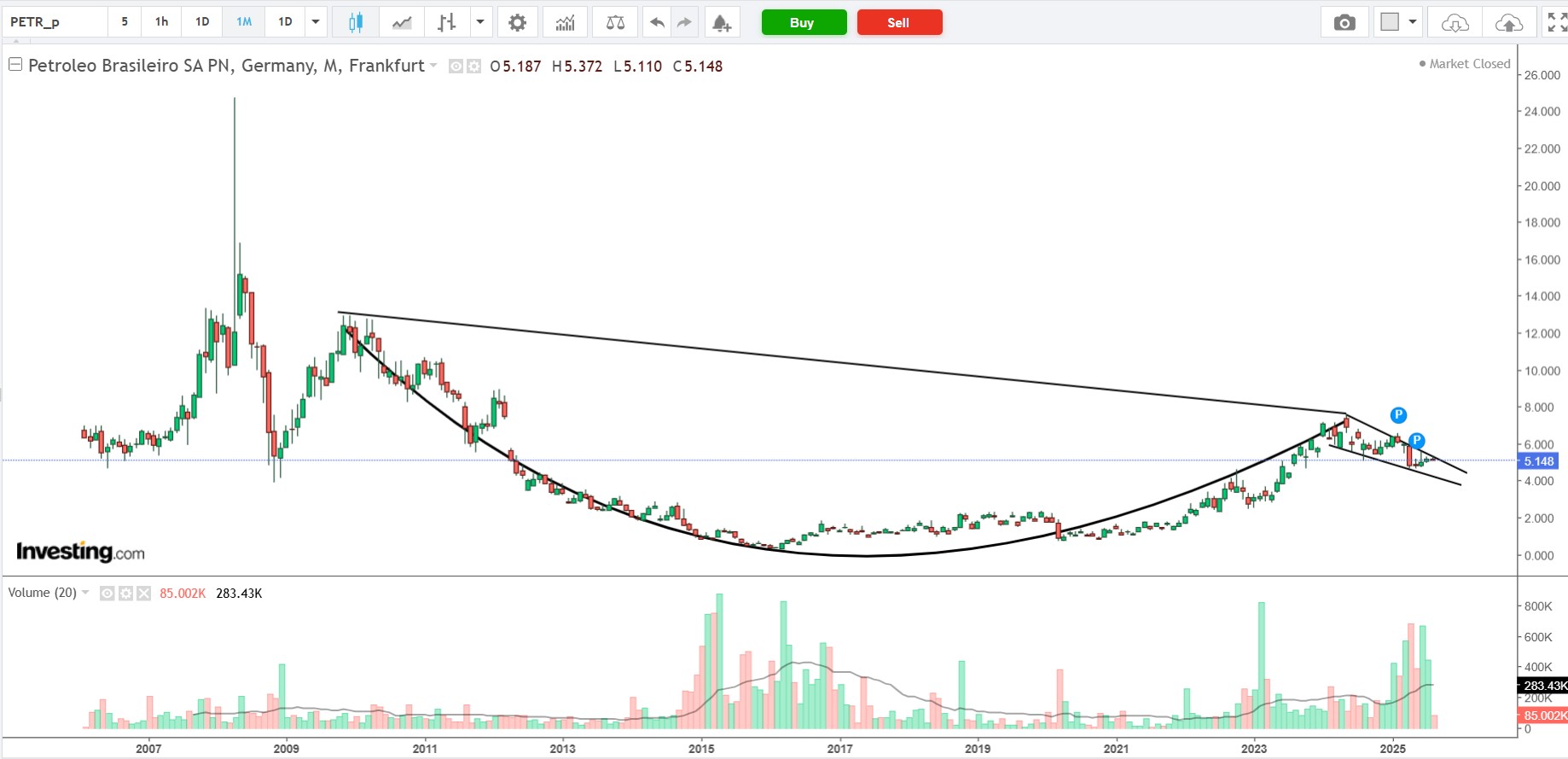1568x759 pixels.
Task: Expand the layout selector dropdown arrow
Action: point(1413,22)
